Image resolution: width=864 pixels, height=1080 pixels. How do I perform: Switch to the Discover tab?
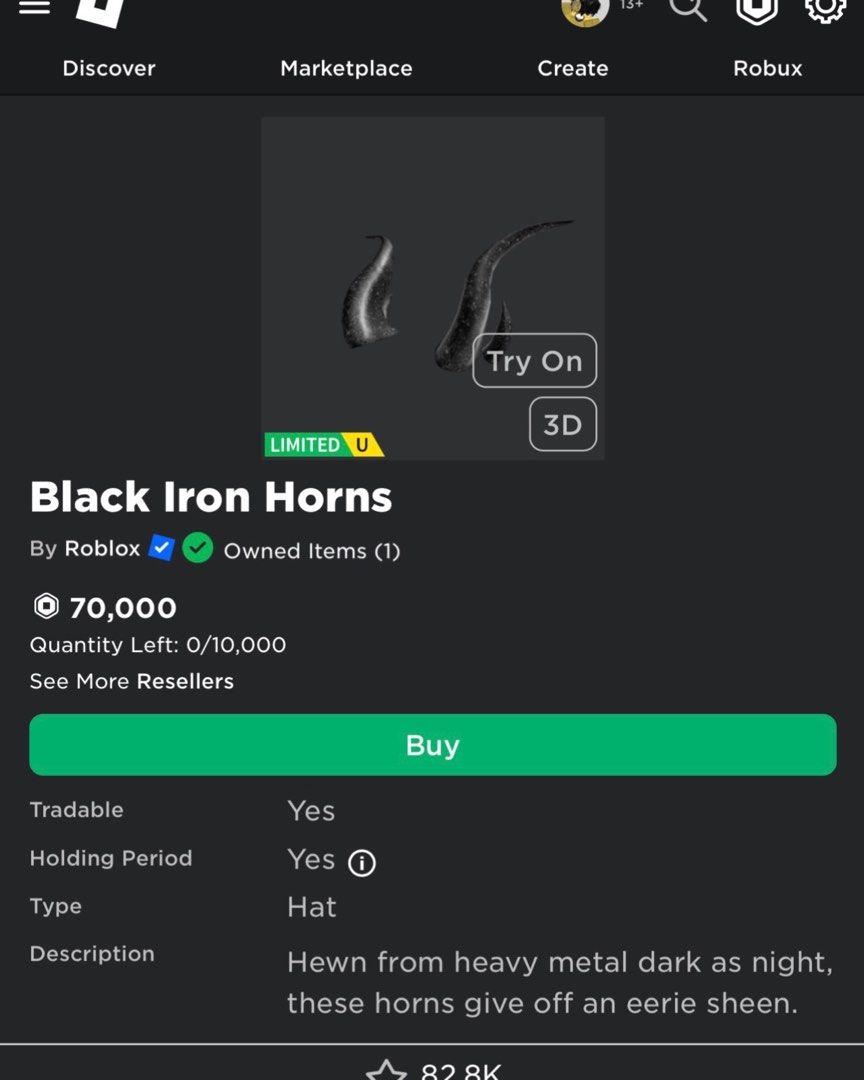(108, 68)
